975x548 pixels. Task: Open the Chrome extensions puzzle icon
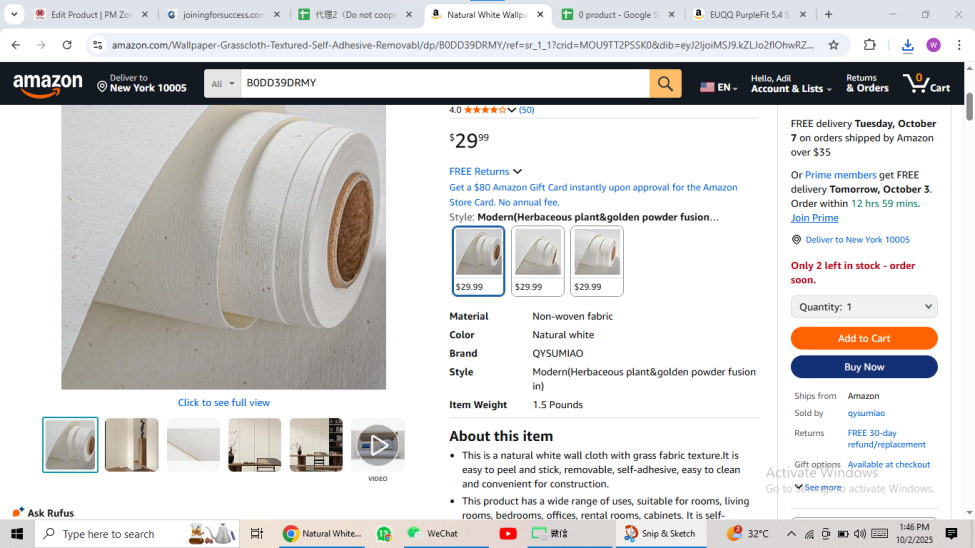tap(869, 45)
